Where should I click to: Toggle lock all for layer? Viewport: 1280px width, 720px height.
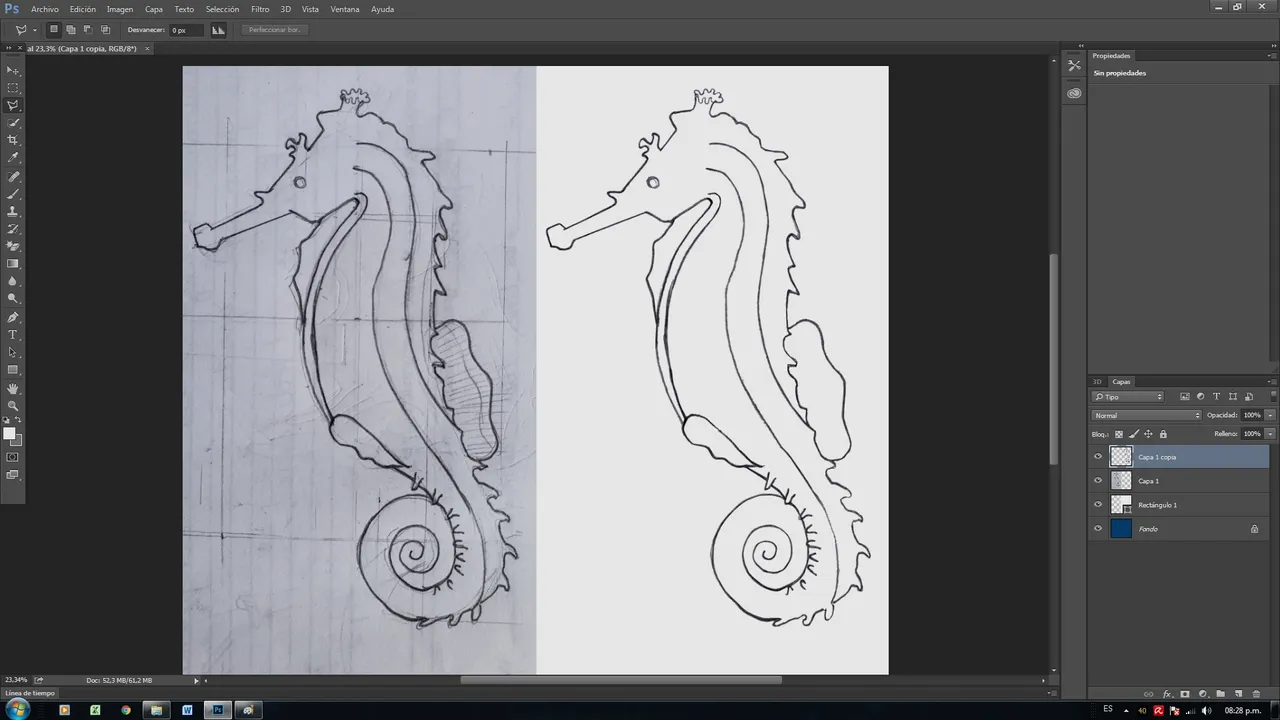pyautogui.click(x=1163, y=434)
